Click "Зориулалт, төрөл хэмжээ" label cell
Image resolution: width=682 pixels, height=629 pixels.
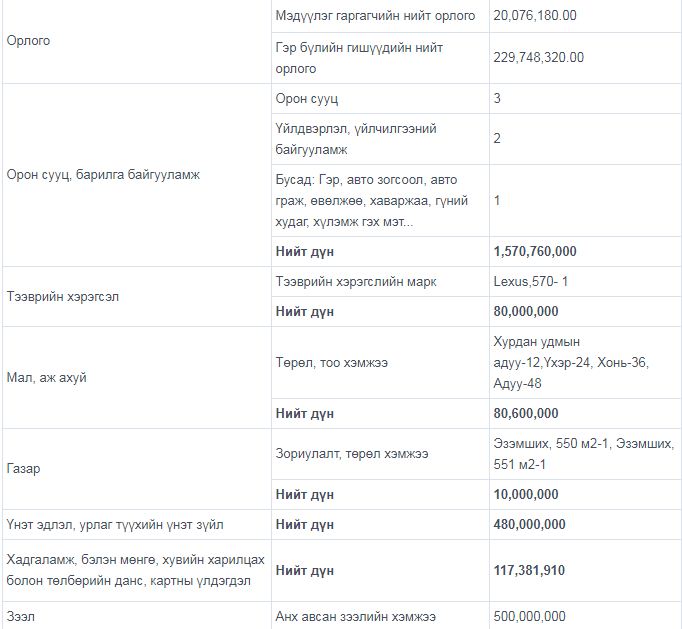[x=351, y=454]
